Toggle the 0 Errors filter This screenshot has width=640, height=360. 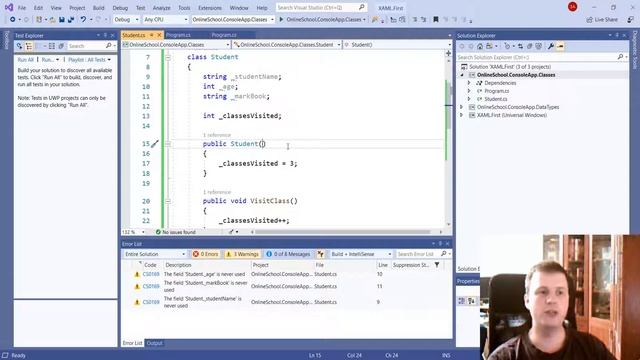[x=205, y=254]
